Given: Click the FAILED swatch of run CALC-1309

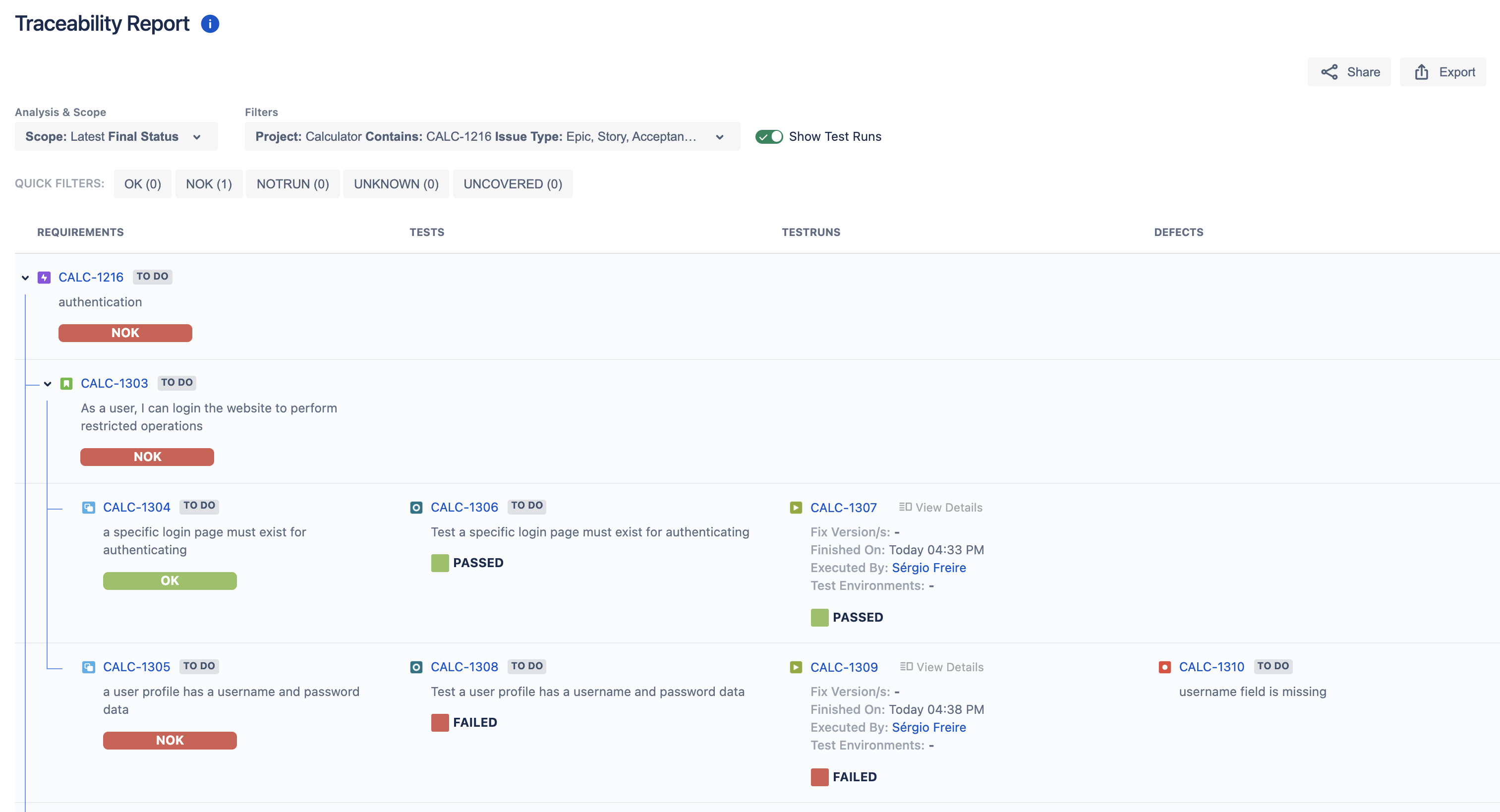Looking at the screenshot, I should 820,777.
